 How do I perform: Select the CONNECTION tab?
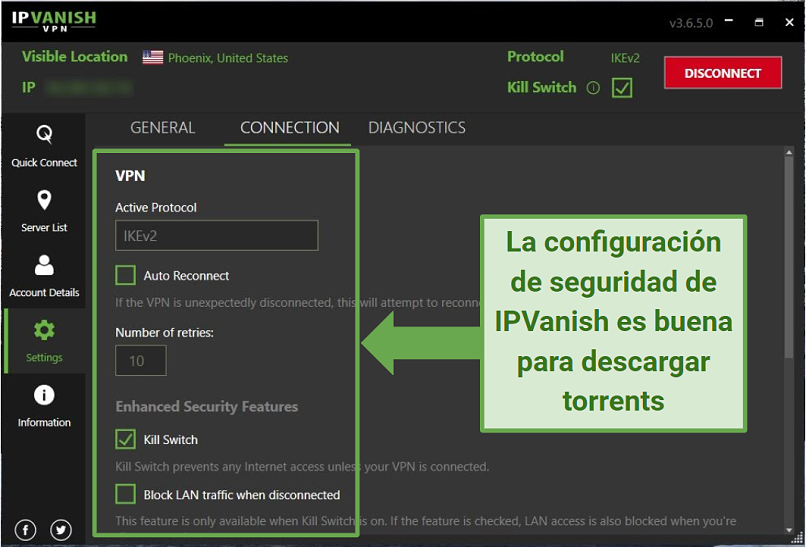tap(289, 127)
